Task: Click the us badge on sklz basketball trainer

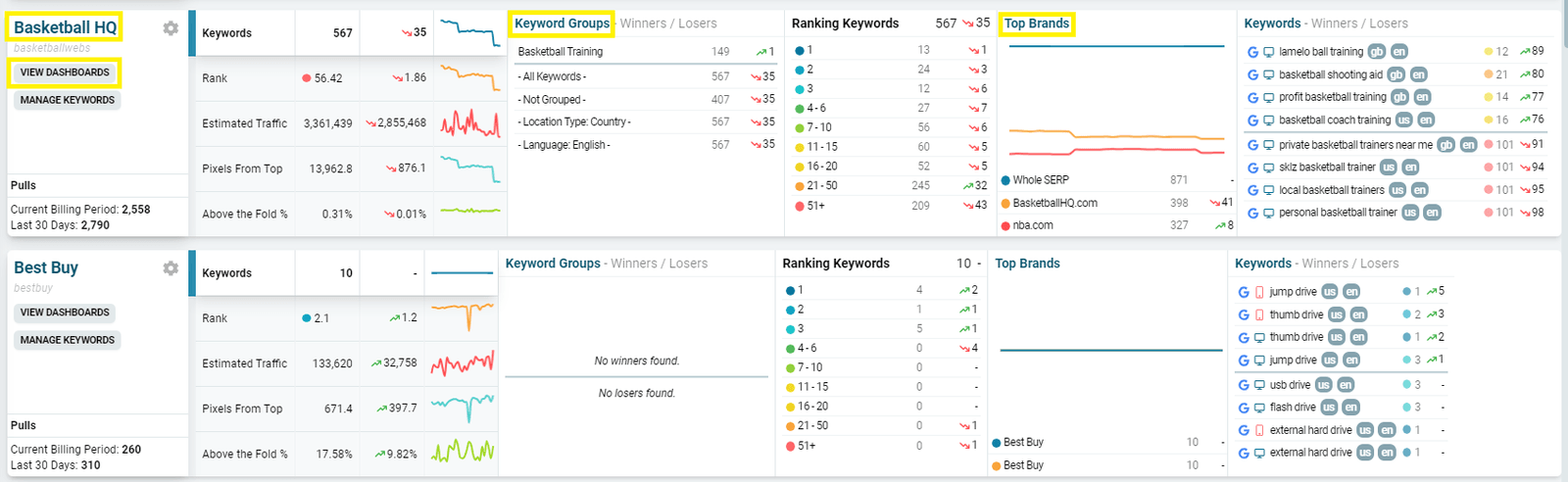Action: pos(1388,168)
